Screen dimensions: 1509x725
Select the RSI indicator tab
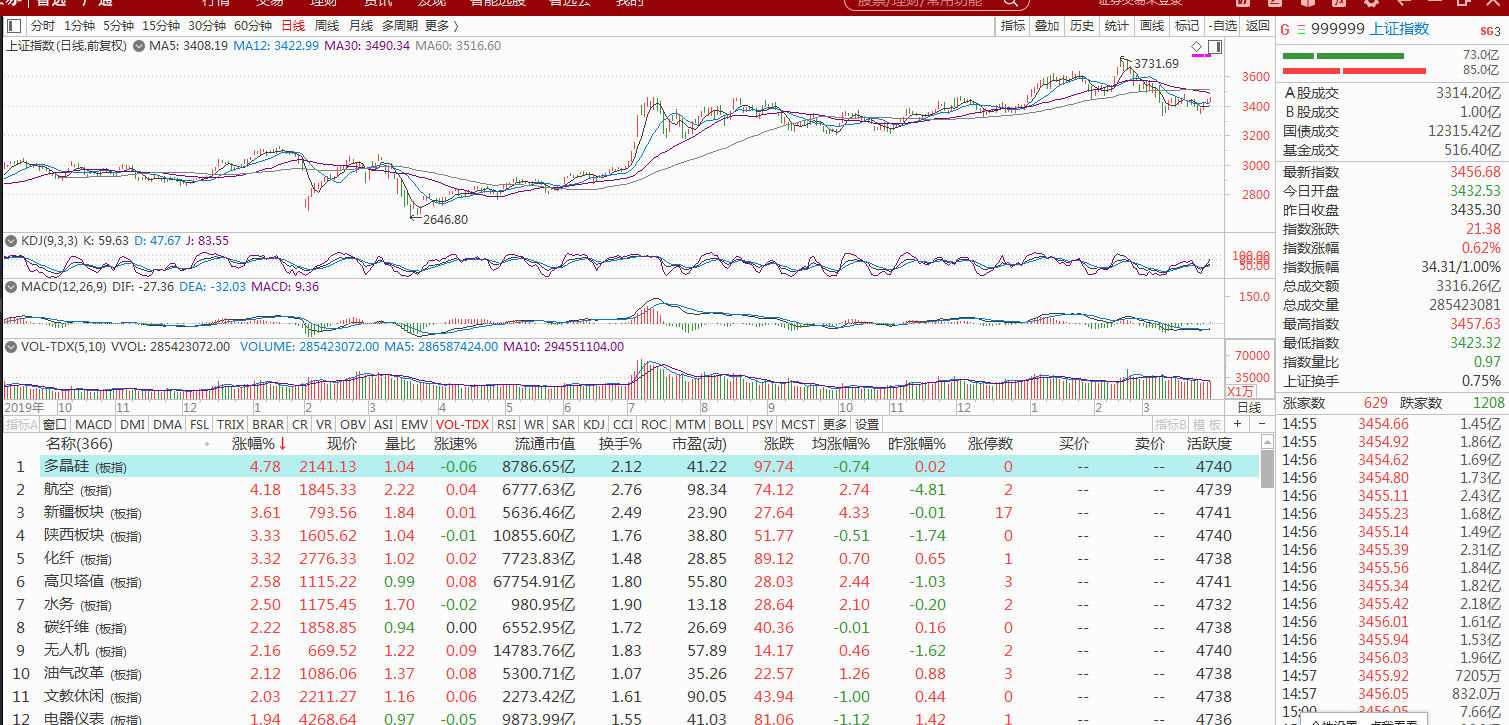507,424
